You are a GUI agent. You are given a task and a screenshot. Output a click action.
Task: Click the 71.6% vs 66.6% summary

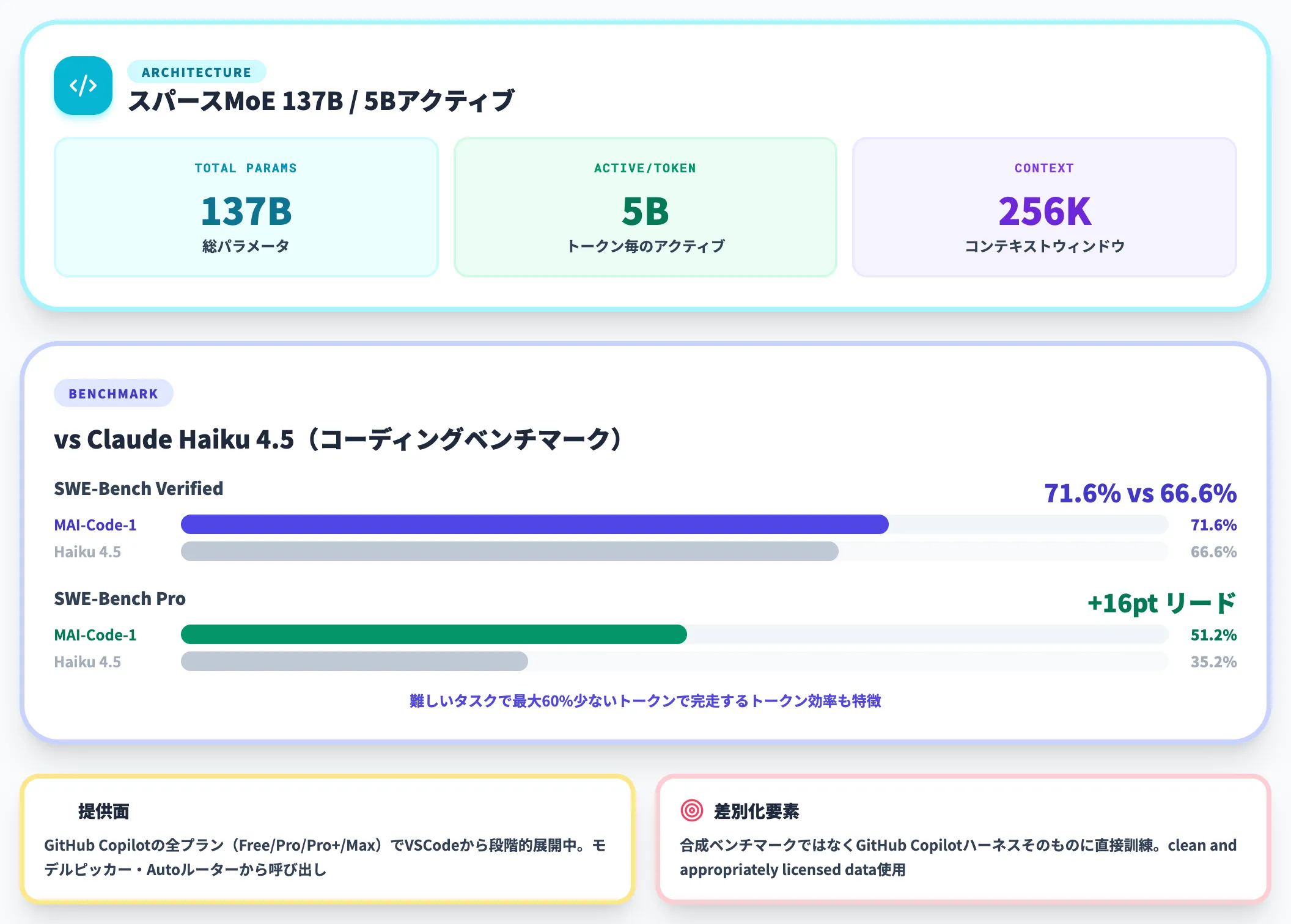point(1140,493)
